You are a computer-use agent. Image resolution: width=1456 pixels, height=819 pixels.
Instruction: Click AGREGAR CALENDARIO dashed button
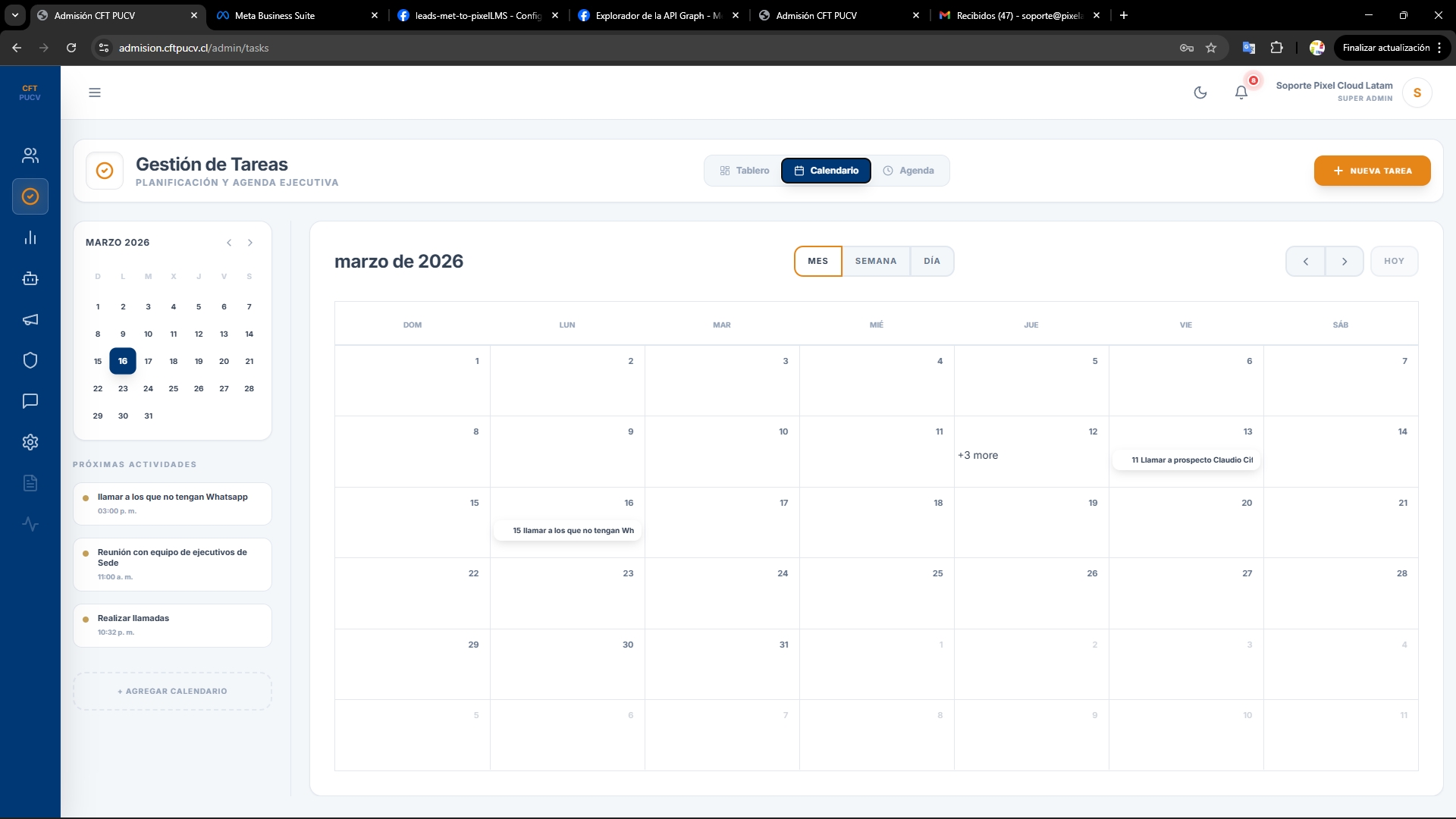click(172, 691)
